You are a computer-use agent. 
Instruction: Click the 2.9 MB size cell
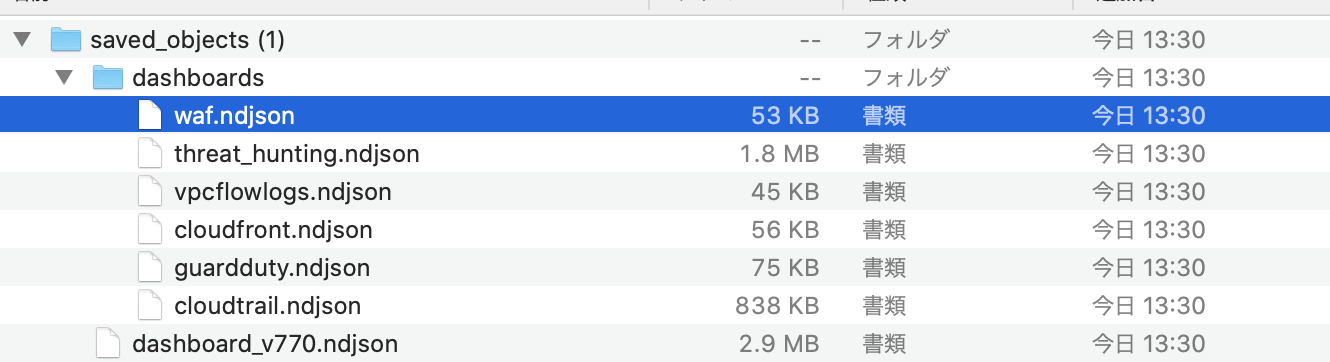pyautogui.click(x=779, y=344)
